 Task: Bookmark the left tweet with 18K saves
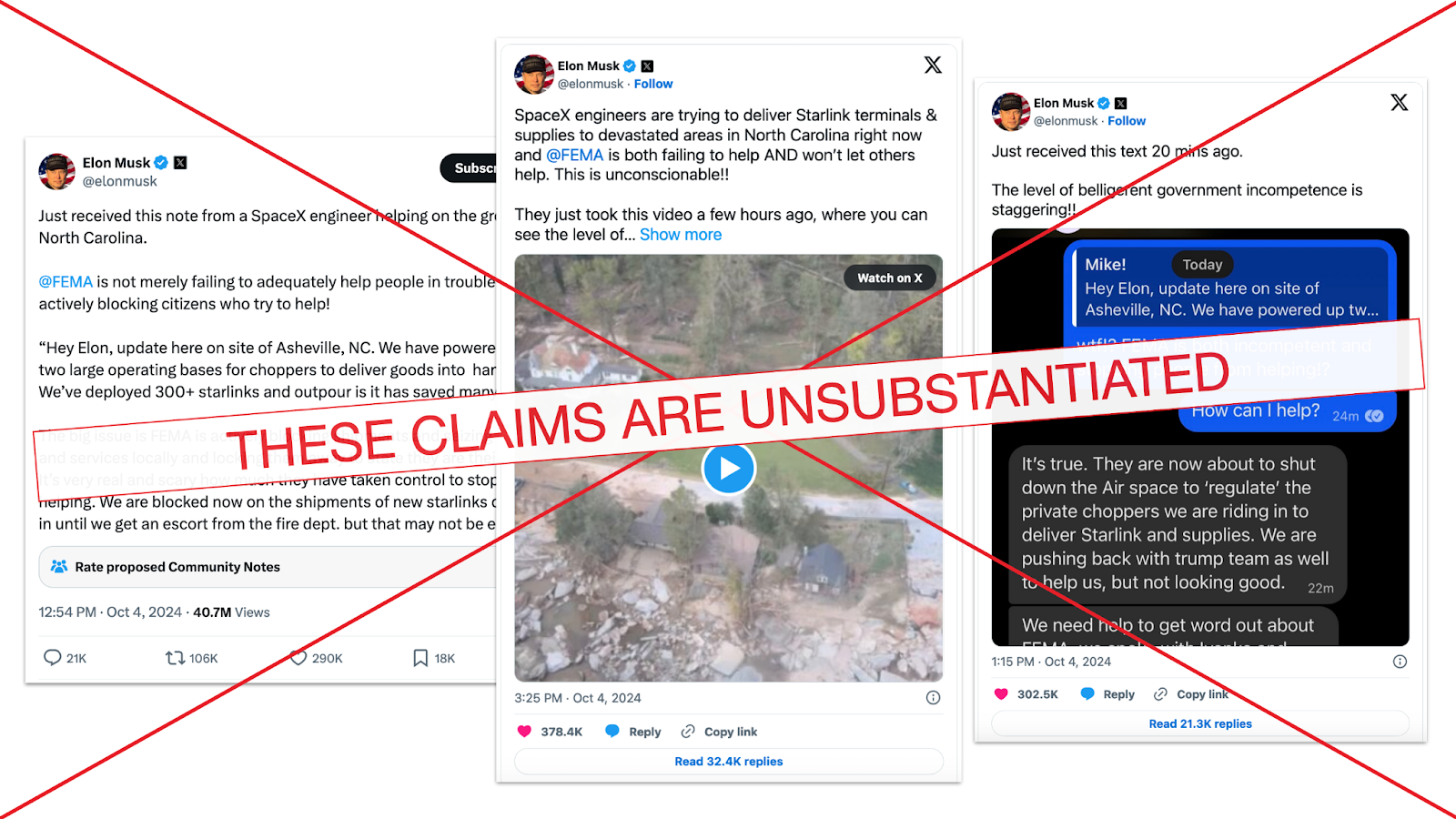(420, 657)
